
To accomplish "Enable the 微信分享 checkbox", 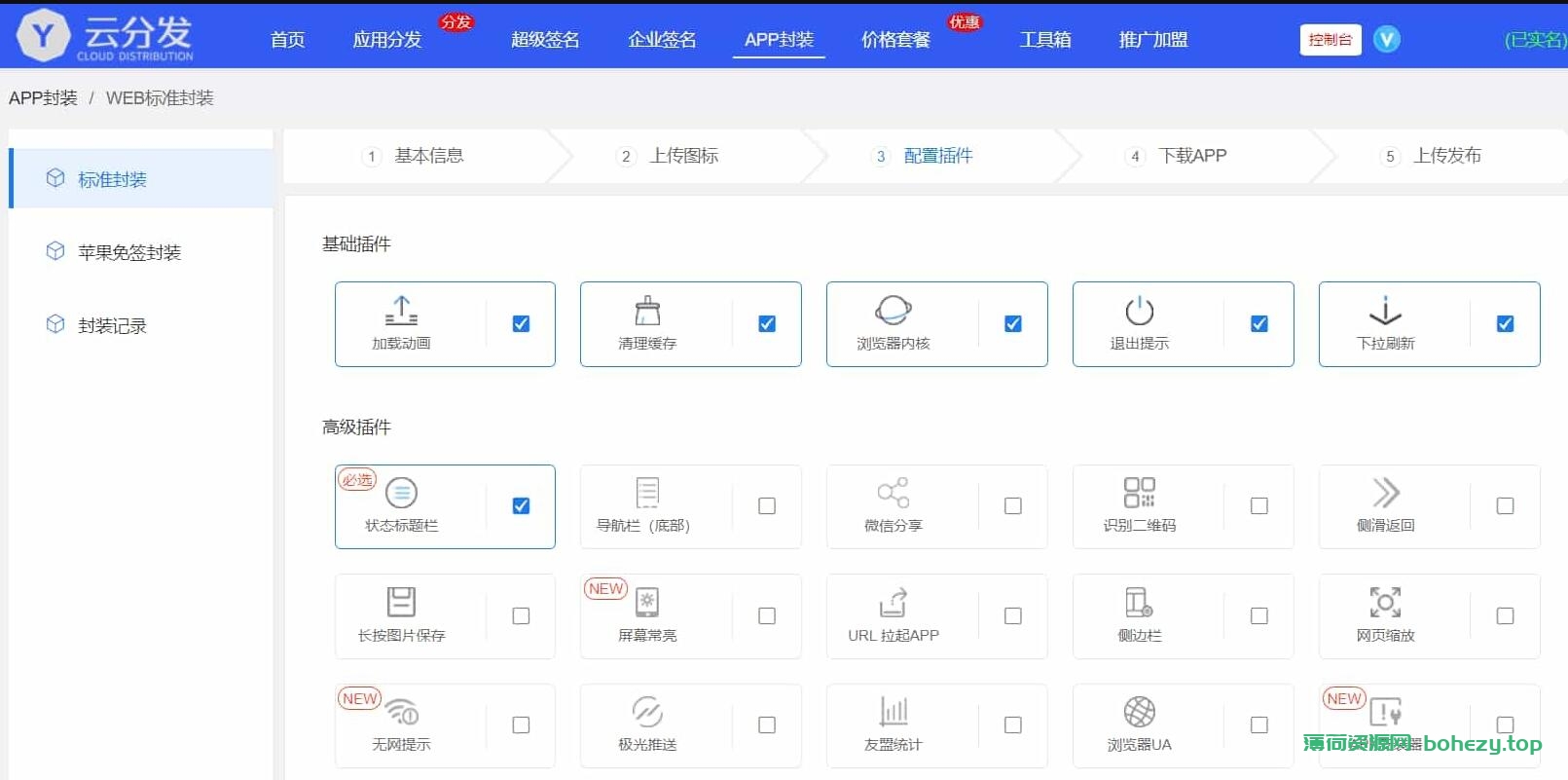I will (1013, 505).
